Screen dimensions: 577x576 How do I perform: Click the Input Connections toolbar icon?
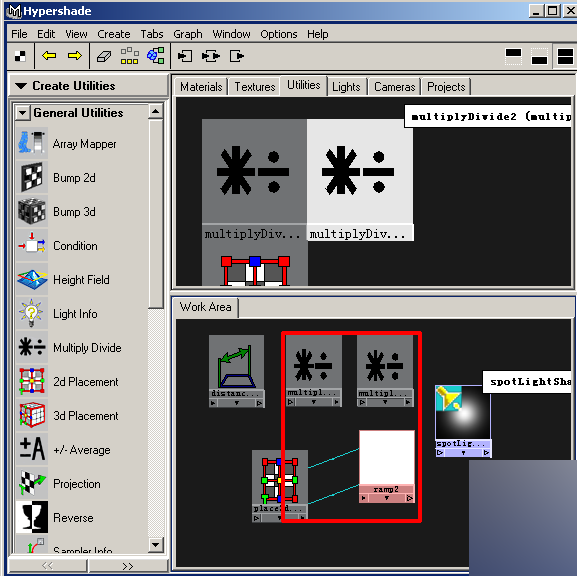coord(185,56)
